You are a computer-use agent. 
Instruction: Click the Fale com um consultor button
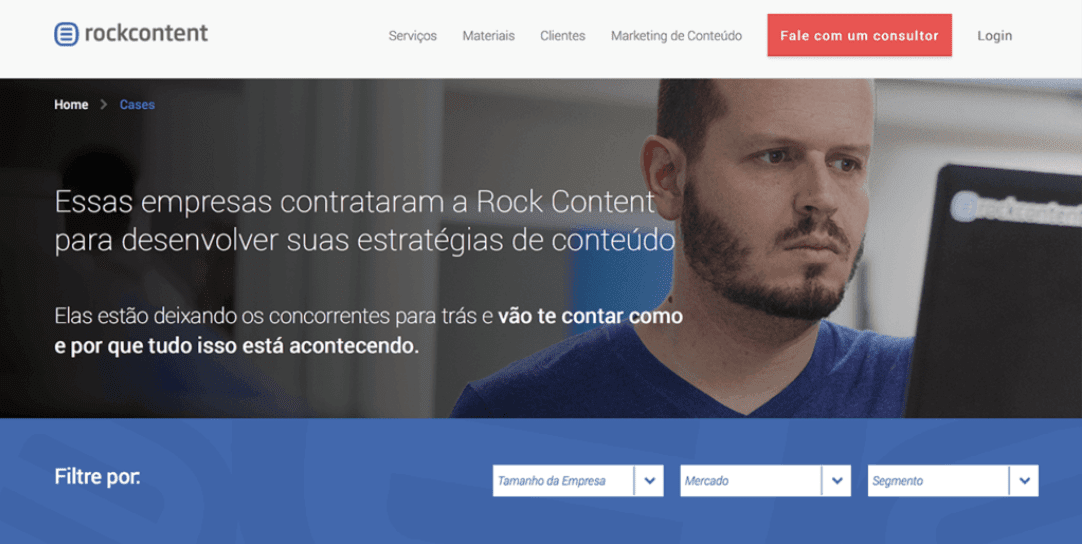859,35
